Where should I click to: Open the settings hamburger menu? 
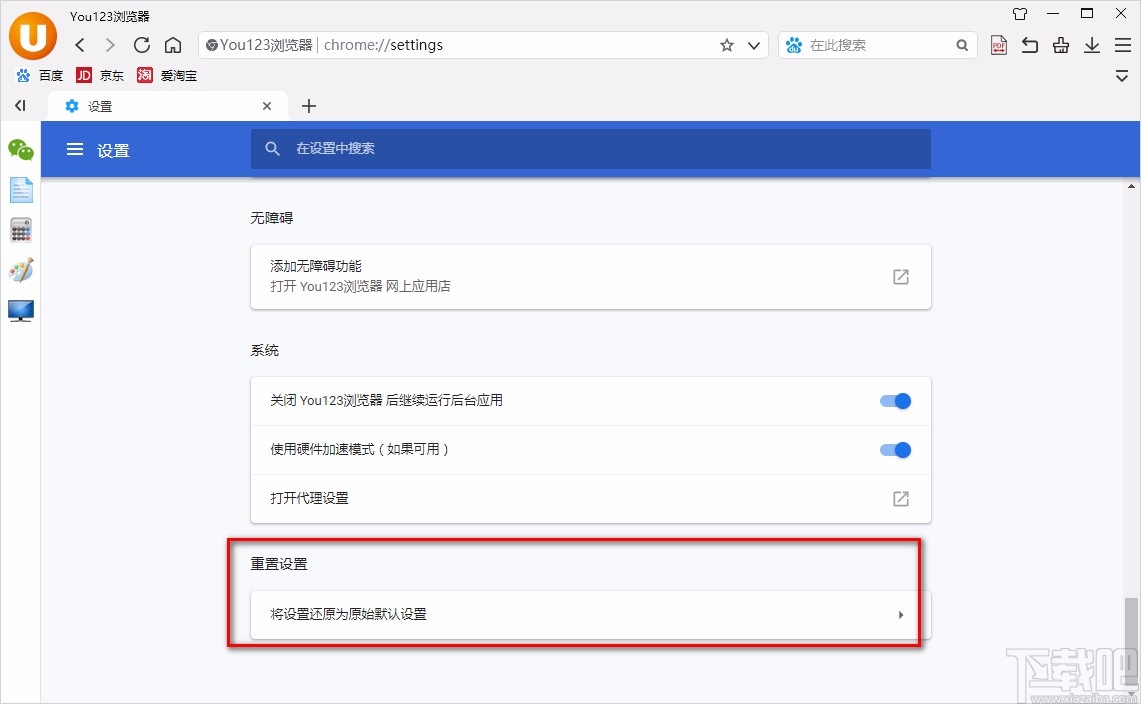tap(74, 150)
